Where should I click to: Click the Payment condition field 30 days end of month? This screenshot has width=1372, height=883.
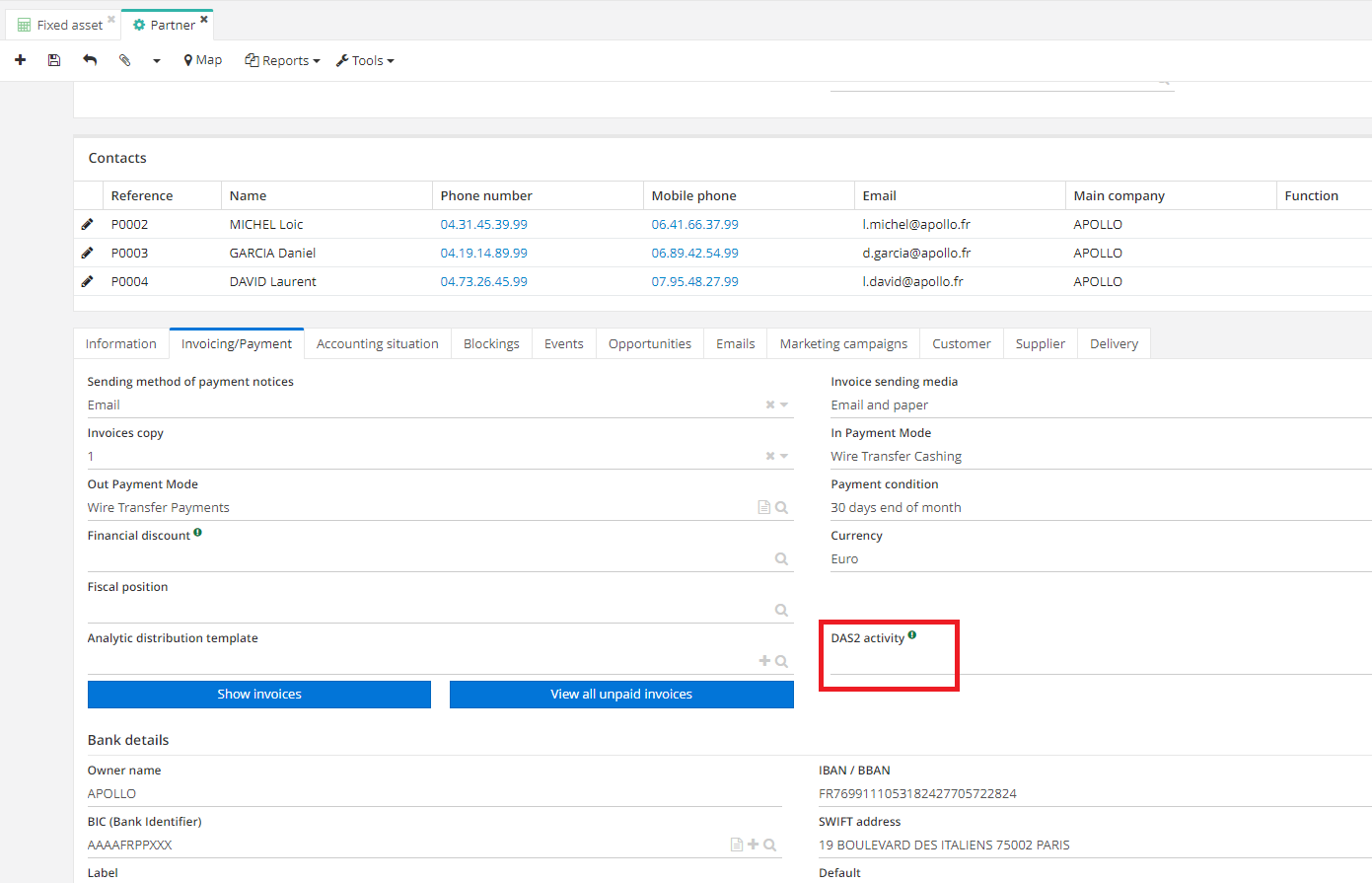1101,507
